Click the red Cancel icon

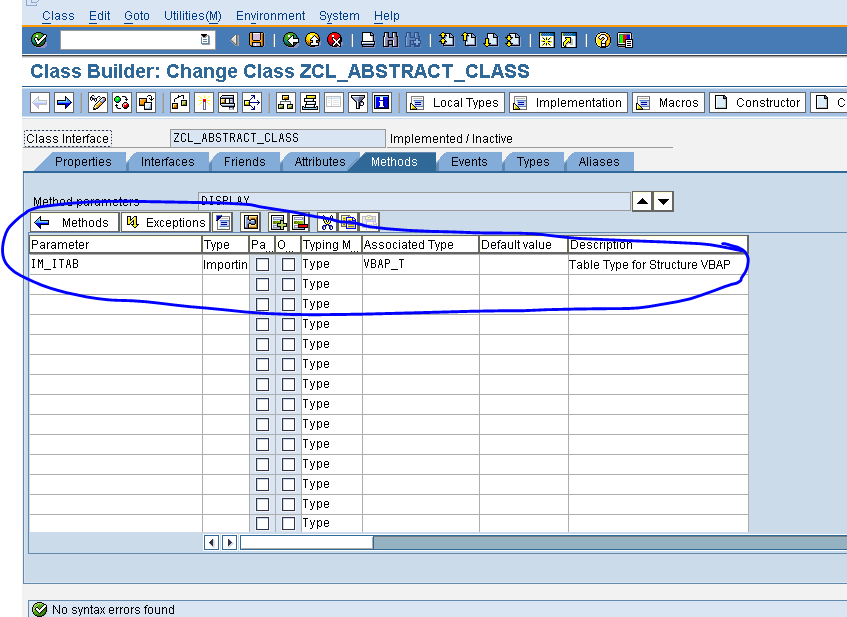(x=335, y=40)
